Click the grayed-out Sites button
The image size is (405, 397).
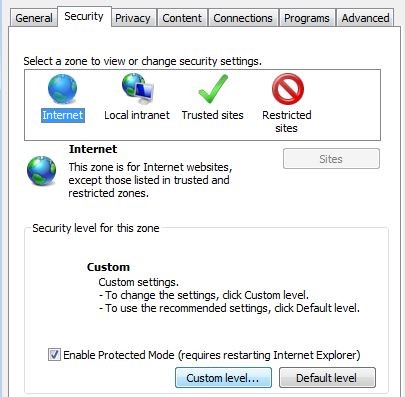[331, 159]
